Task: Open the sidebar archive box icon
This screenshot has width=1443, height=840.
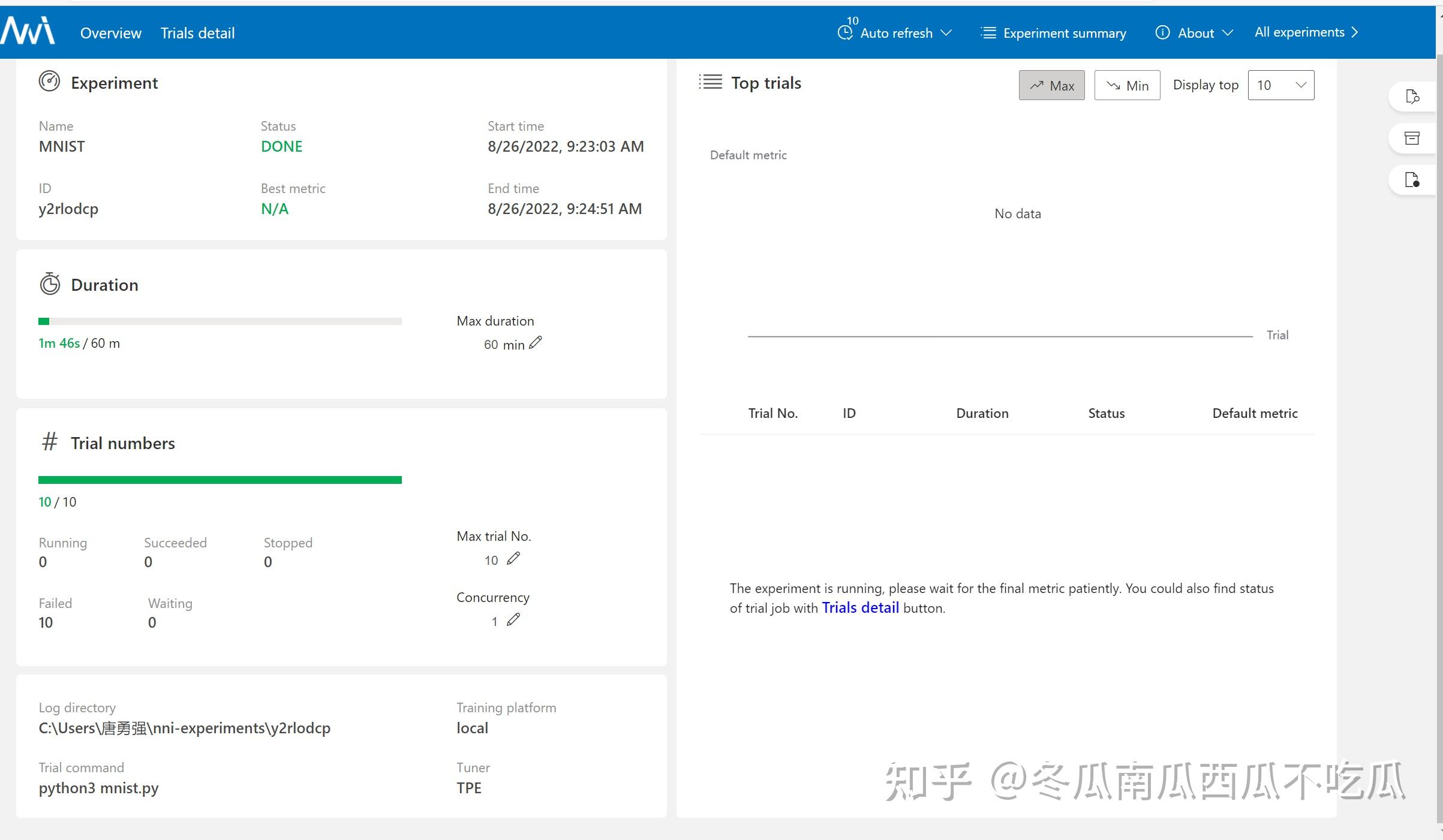Action: click(x=1412, y=138)
